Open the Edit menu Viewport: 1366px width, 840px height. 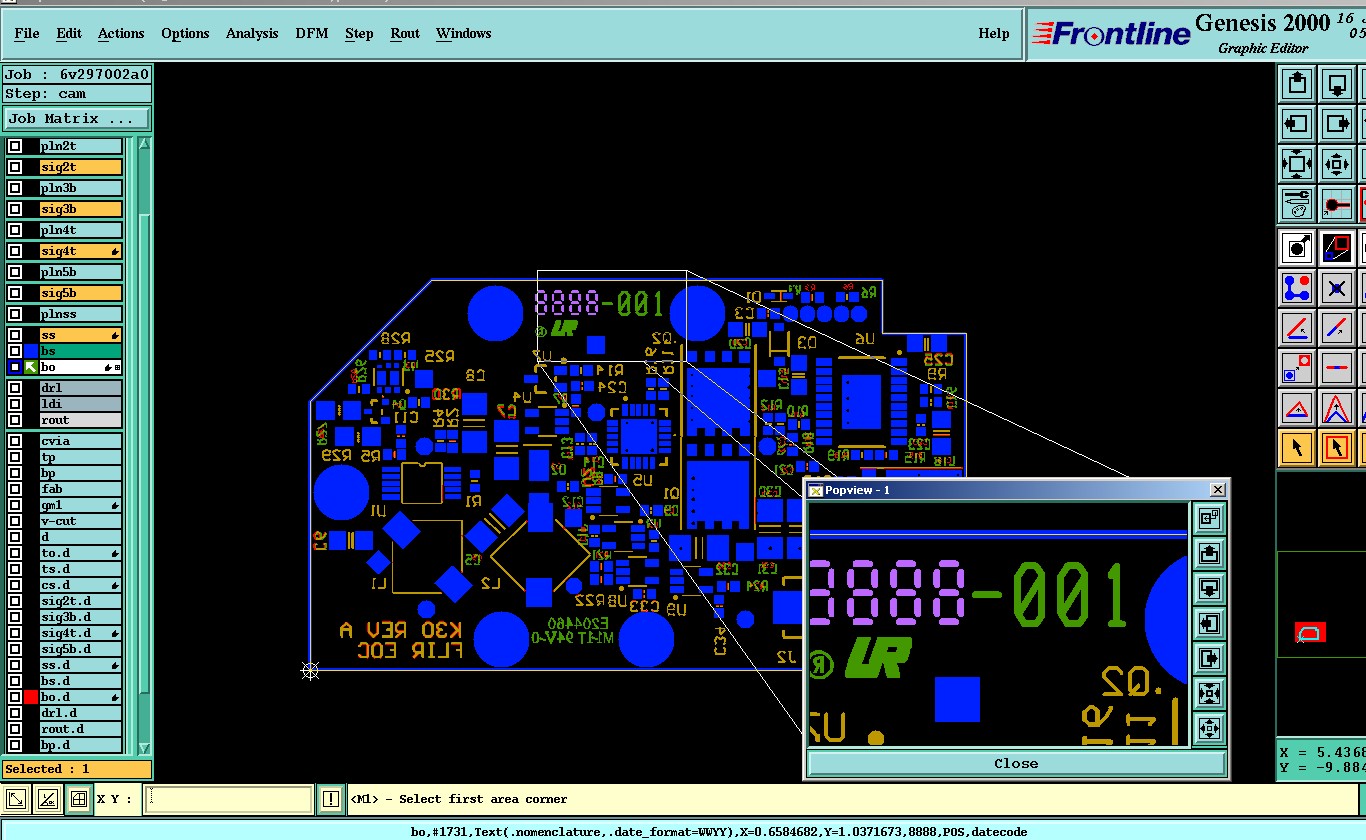pyautogui.click(x=69, y=33)
